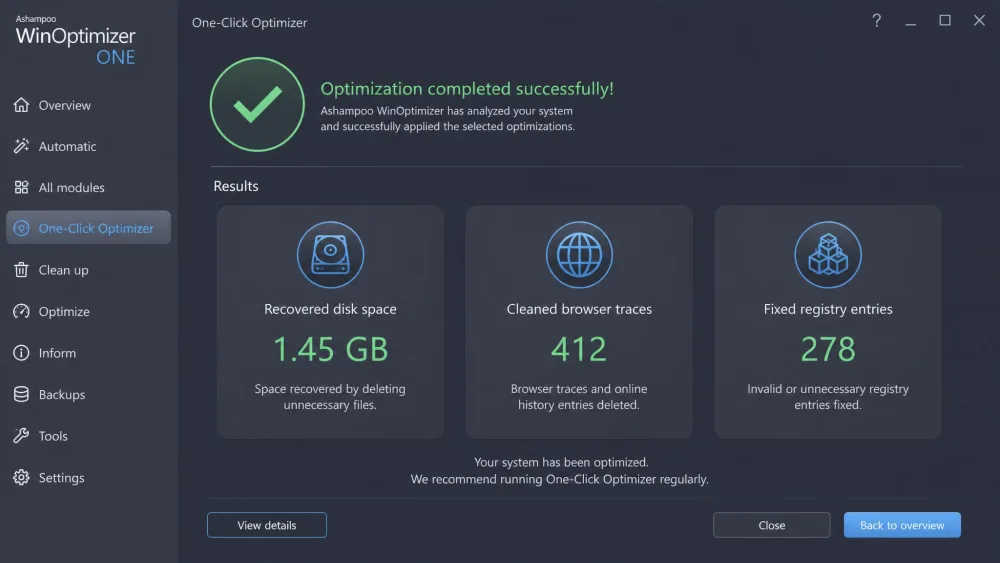The width and height of the screenshot is (1000, 563).
Task: Click the Overview home icon
Action: tap(21, 105)
